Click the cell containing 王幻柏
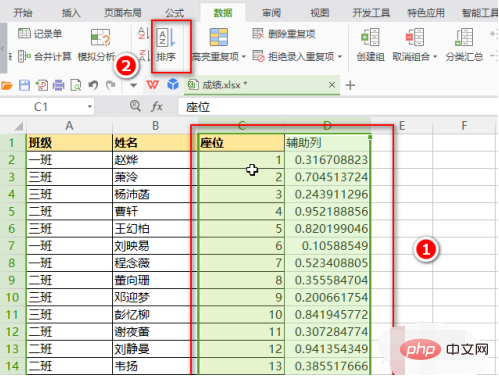499x382 pixels. click(155, 229)
